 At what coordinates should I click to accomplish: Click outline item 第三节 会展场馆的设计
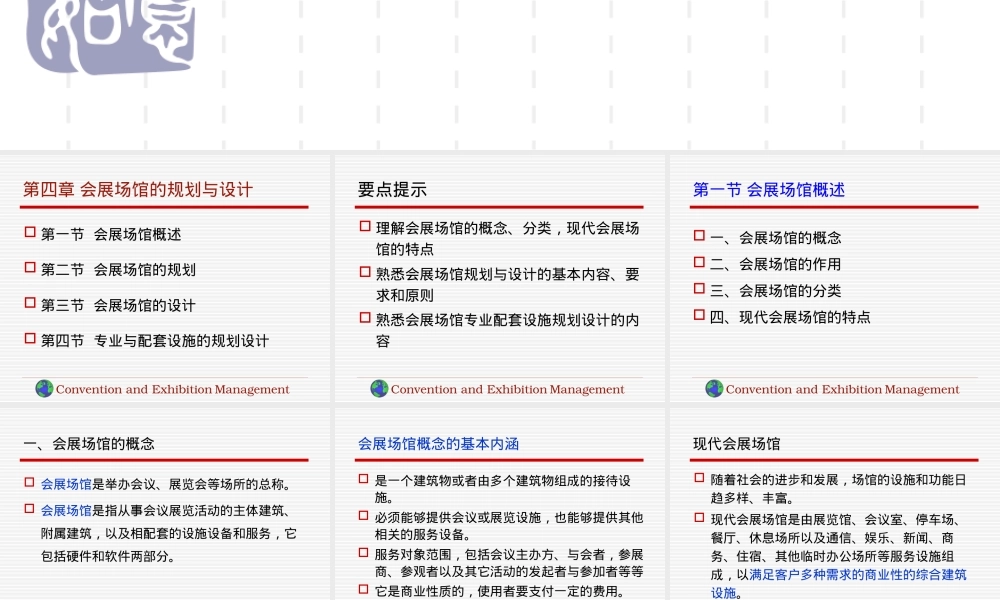(x=118, y=305)
